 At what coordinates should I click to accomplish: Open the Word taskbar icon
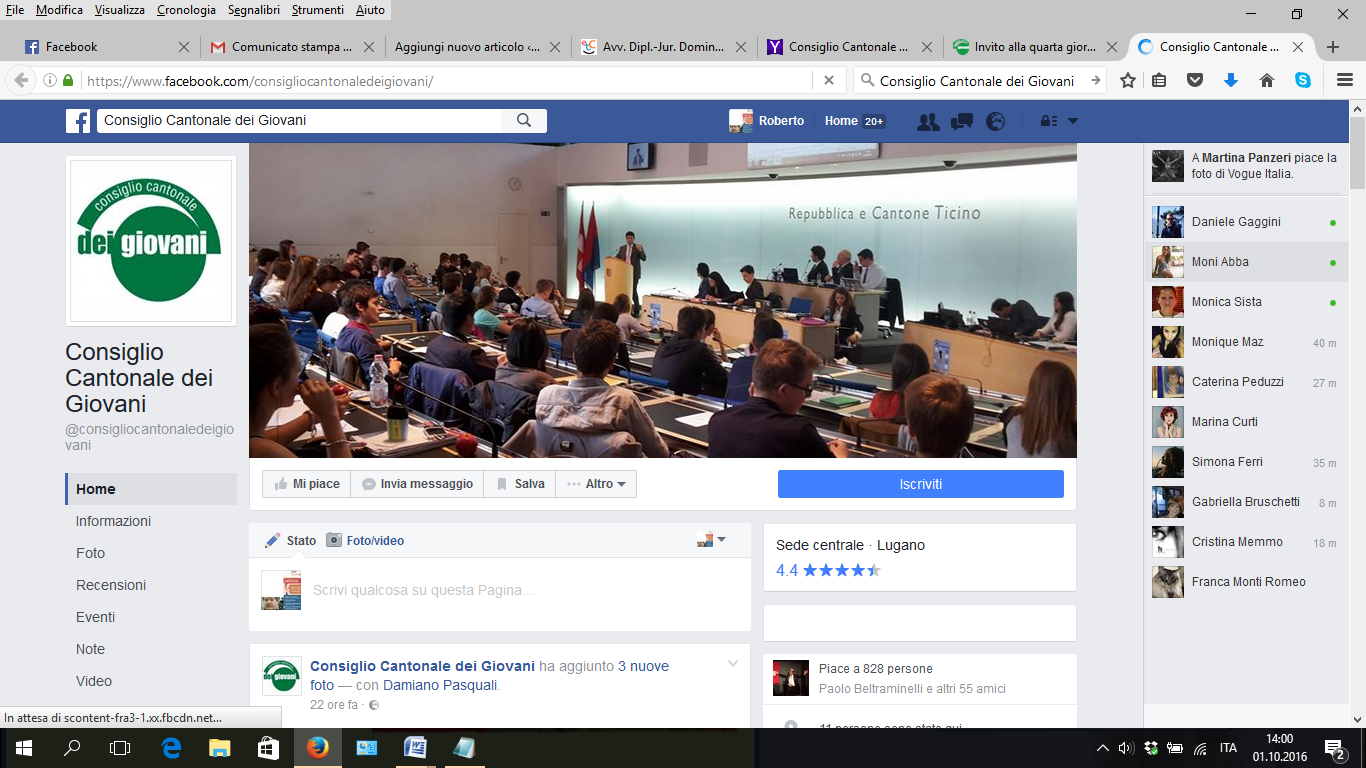pos(415,748)
